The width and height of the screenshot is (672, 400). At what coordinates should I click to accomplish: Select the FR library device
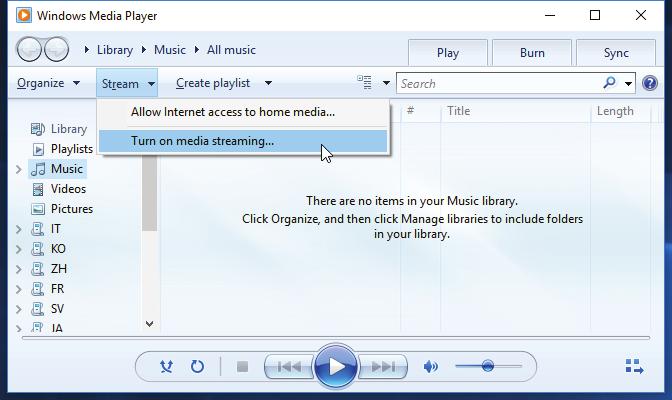(x=48, y=289)
